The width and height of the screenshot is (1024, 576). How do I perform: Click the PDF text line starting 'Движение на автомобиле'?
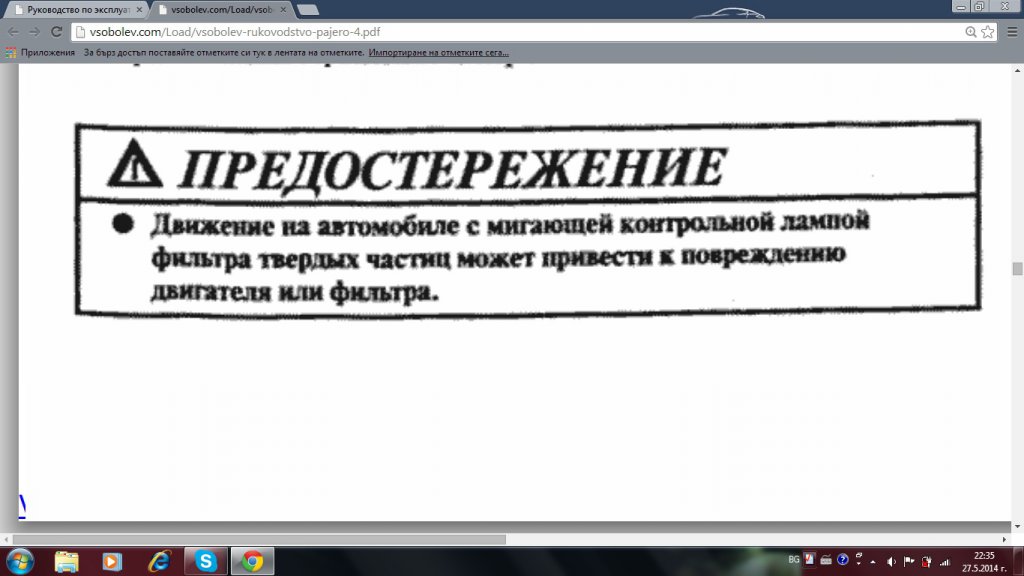pyautogui.click(x=510, y=224)
